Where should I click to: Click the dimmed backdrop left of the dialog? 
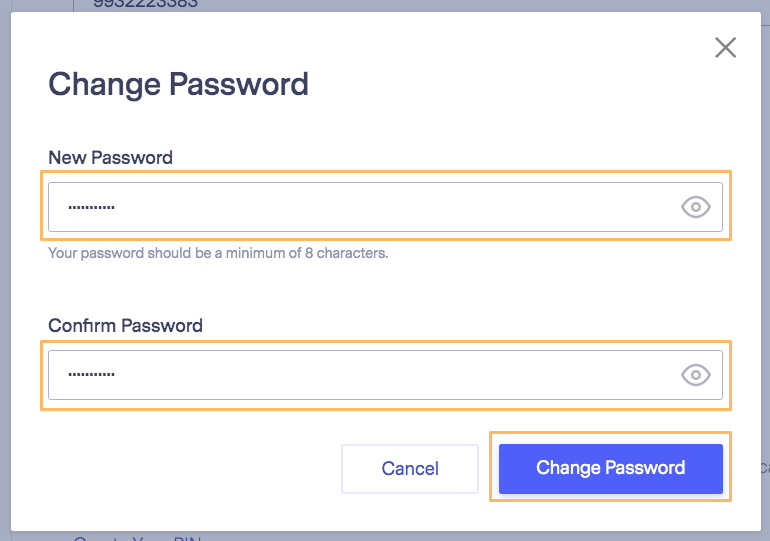click(x=5, y=270)
